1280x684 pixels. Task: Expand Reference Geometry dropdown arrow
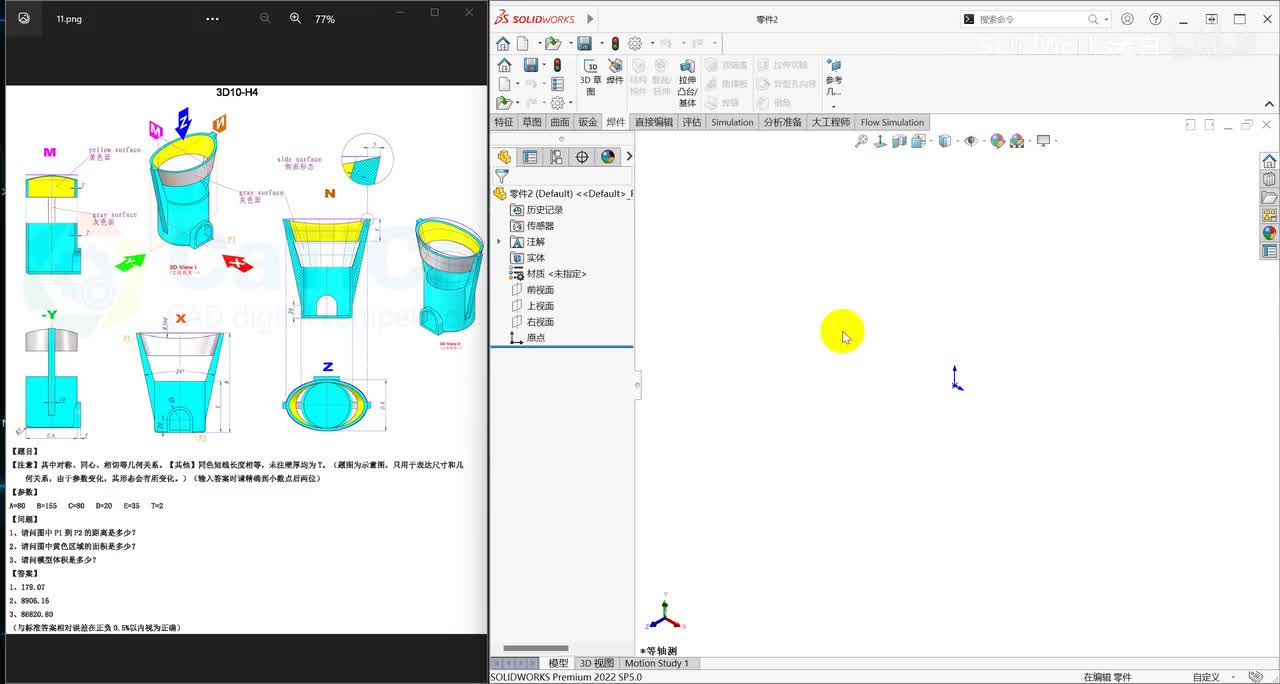833,106
